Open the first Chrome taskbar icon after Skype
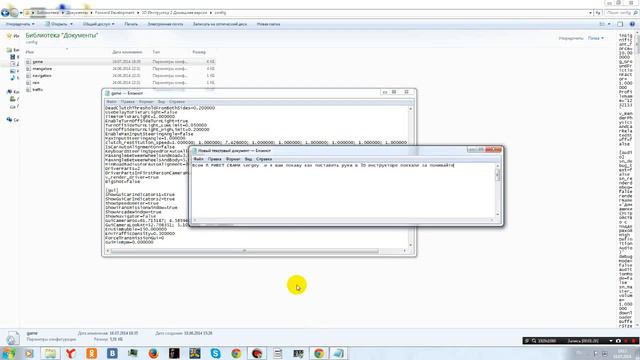 pyautogui.click(x=236, y=353)
